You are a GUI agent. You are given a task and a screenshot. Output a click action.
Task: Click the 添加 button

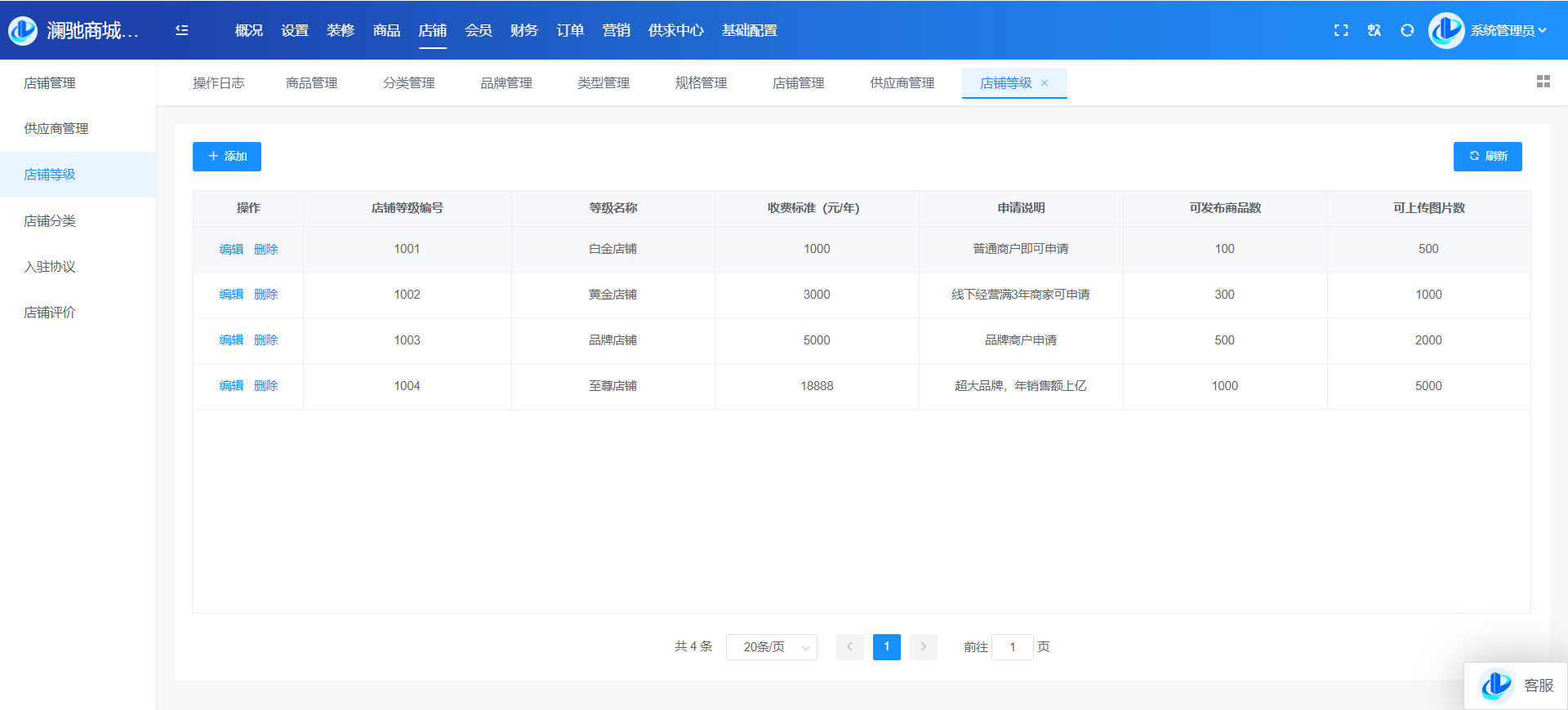click(x=226, y=157)
